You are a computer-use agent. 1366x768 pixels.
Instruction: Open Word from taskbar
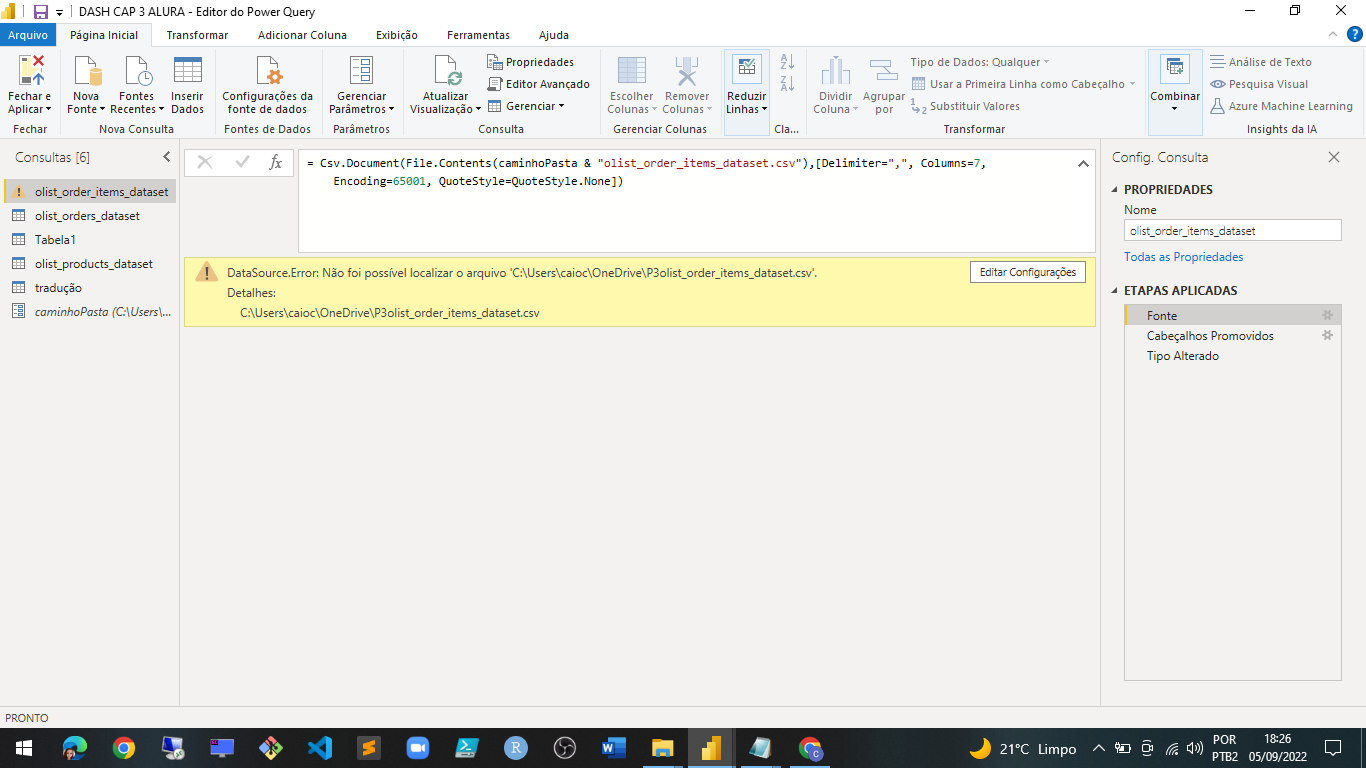(613, 748)
